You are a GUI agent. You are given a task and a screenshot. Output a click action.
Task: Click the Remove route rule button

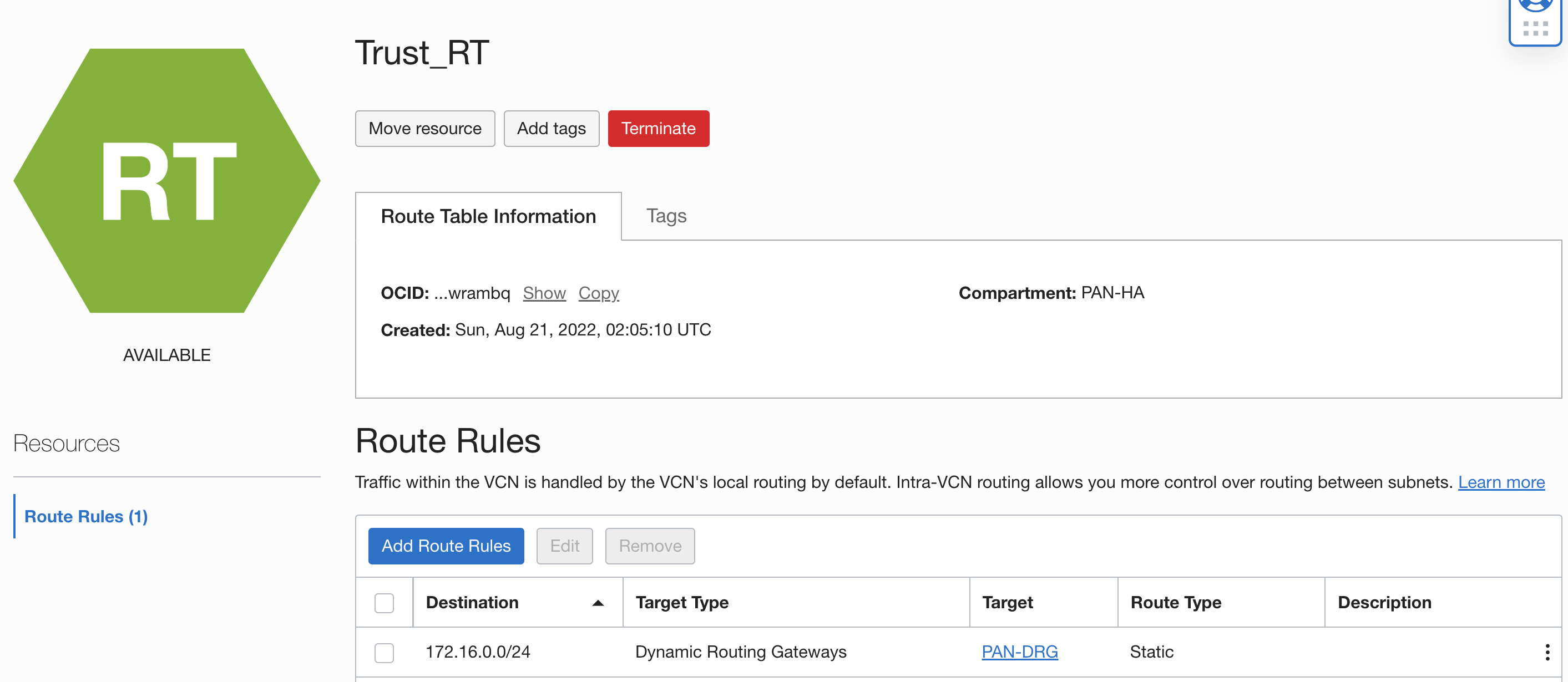click(x=650, y=546)
